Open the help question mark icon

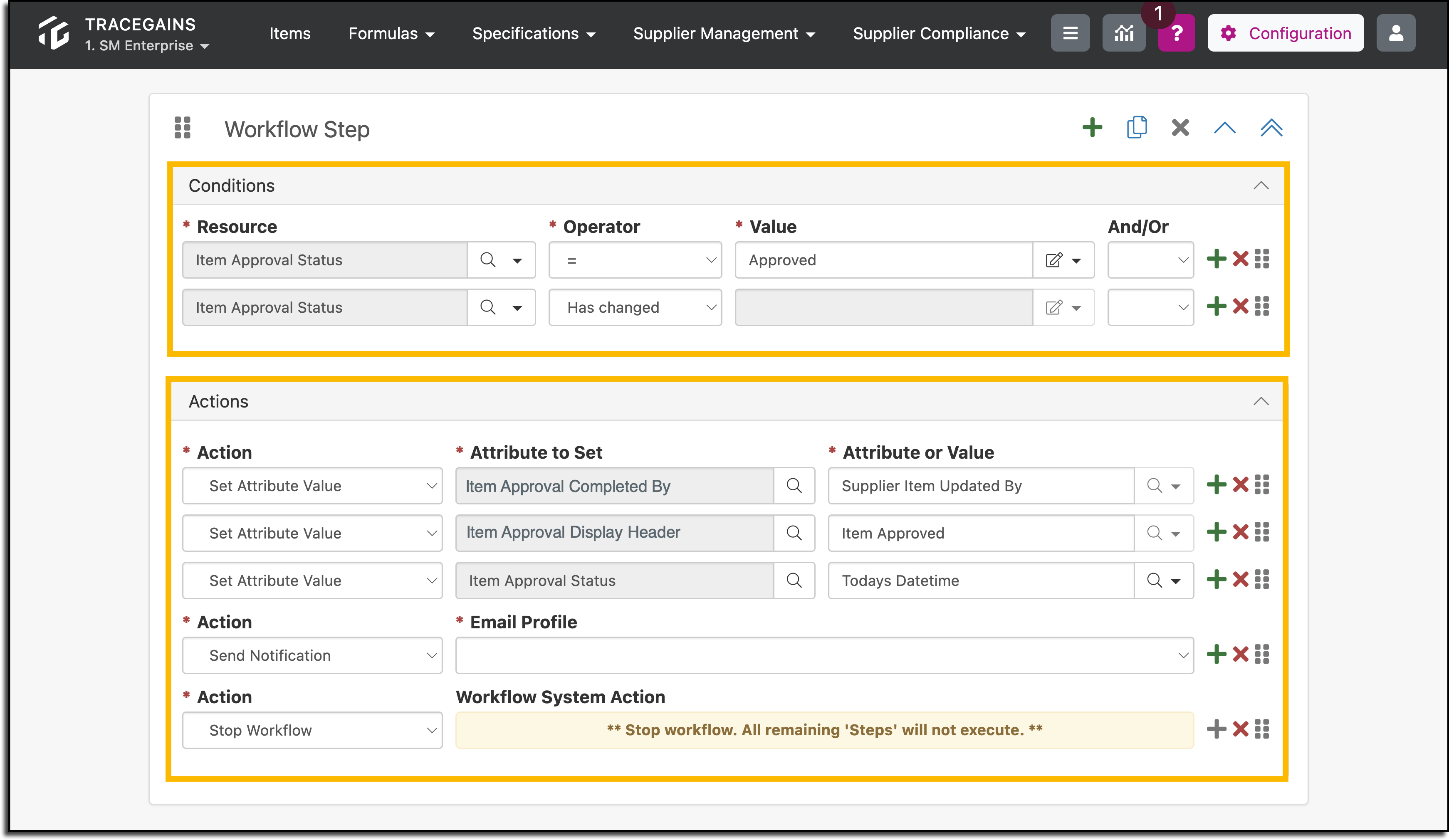[1177, 33]
